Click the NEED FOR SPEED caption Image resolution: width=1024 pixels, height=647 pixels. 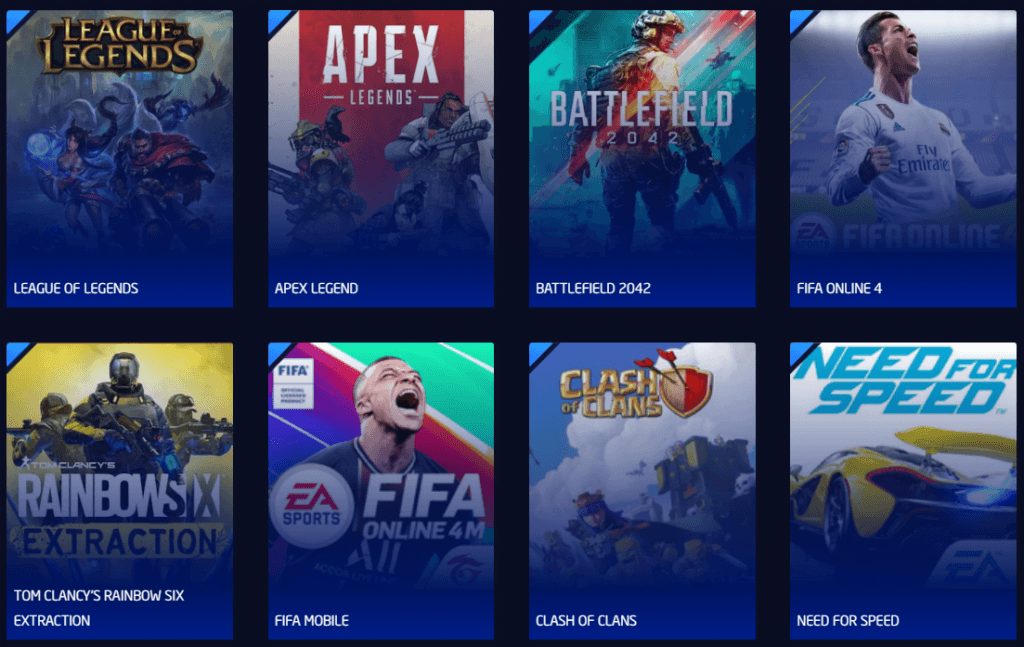pyautogui.click(x=848, y=620)
